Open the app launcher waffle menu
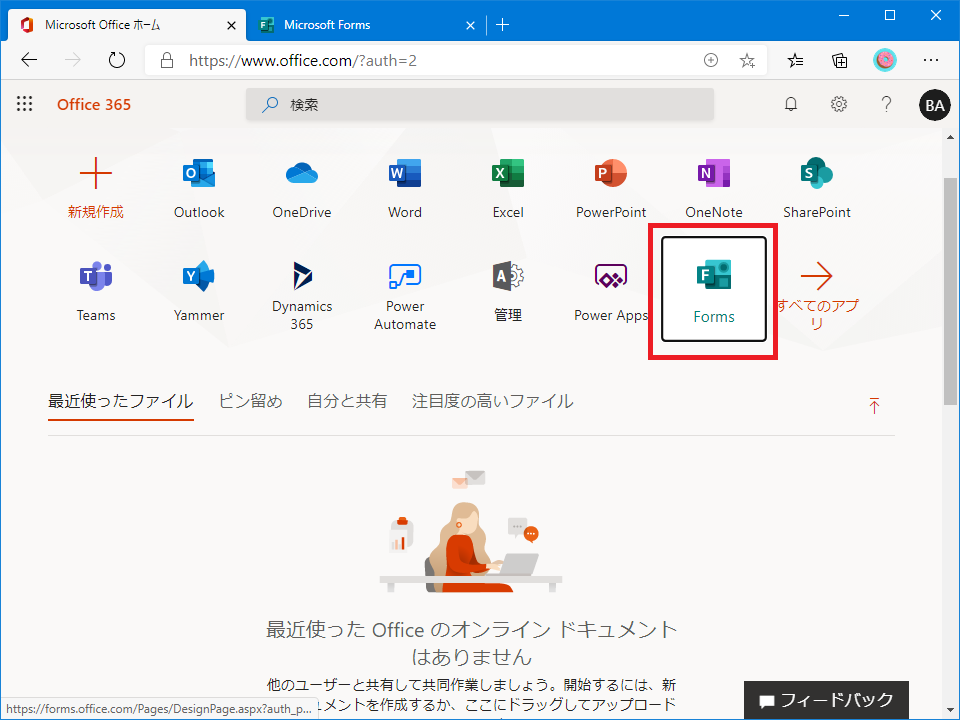 click(x=24, y=104)
